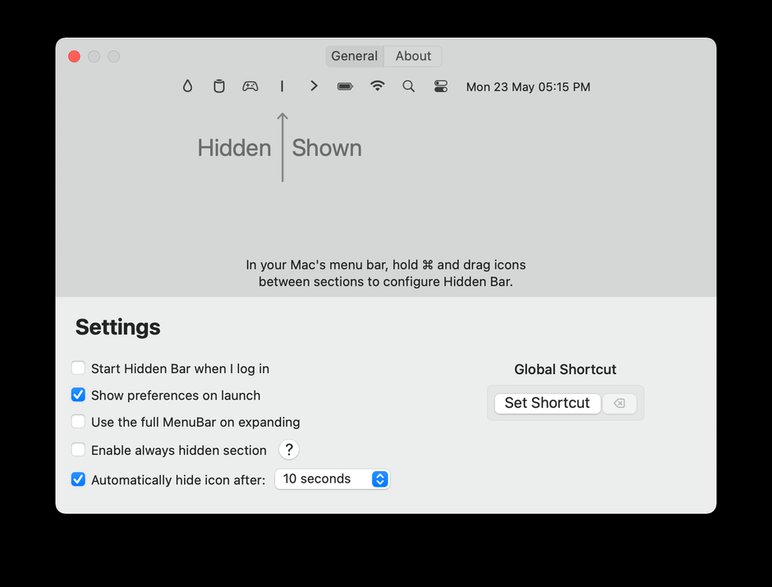Click the chevron arrow expand icon
The image size is (772, 587).
pos(314,86)
